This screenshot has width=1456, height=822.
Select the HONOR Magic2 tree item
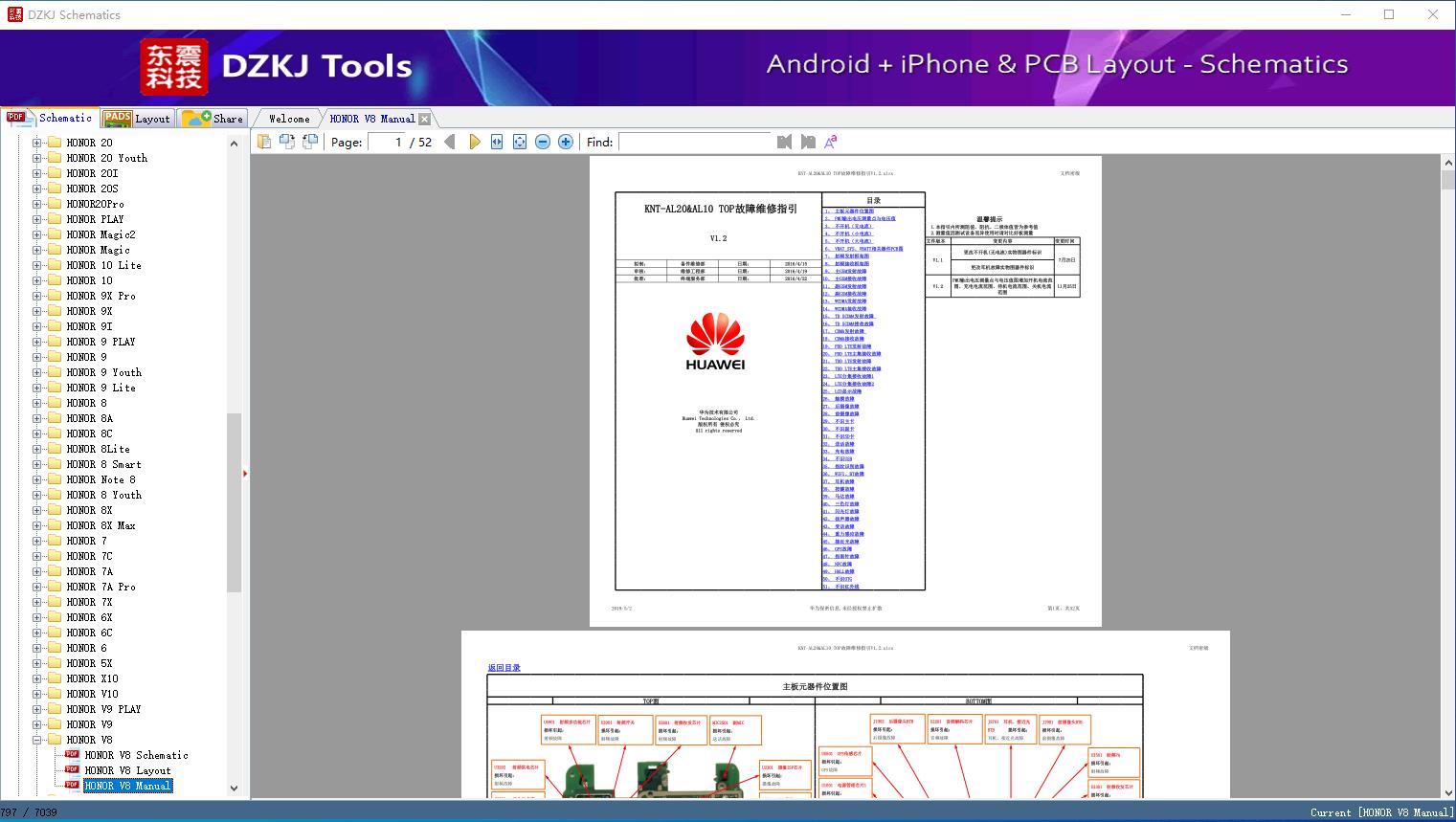101,234
